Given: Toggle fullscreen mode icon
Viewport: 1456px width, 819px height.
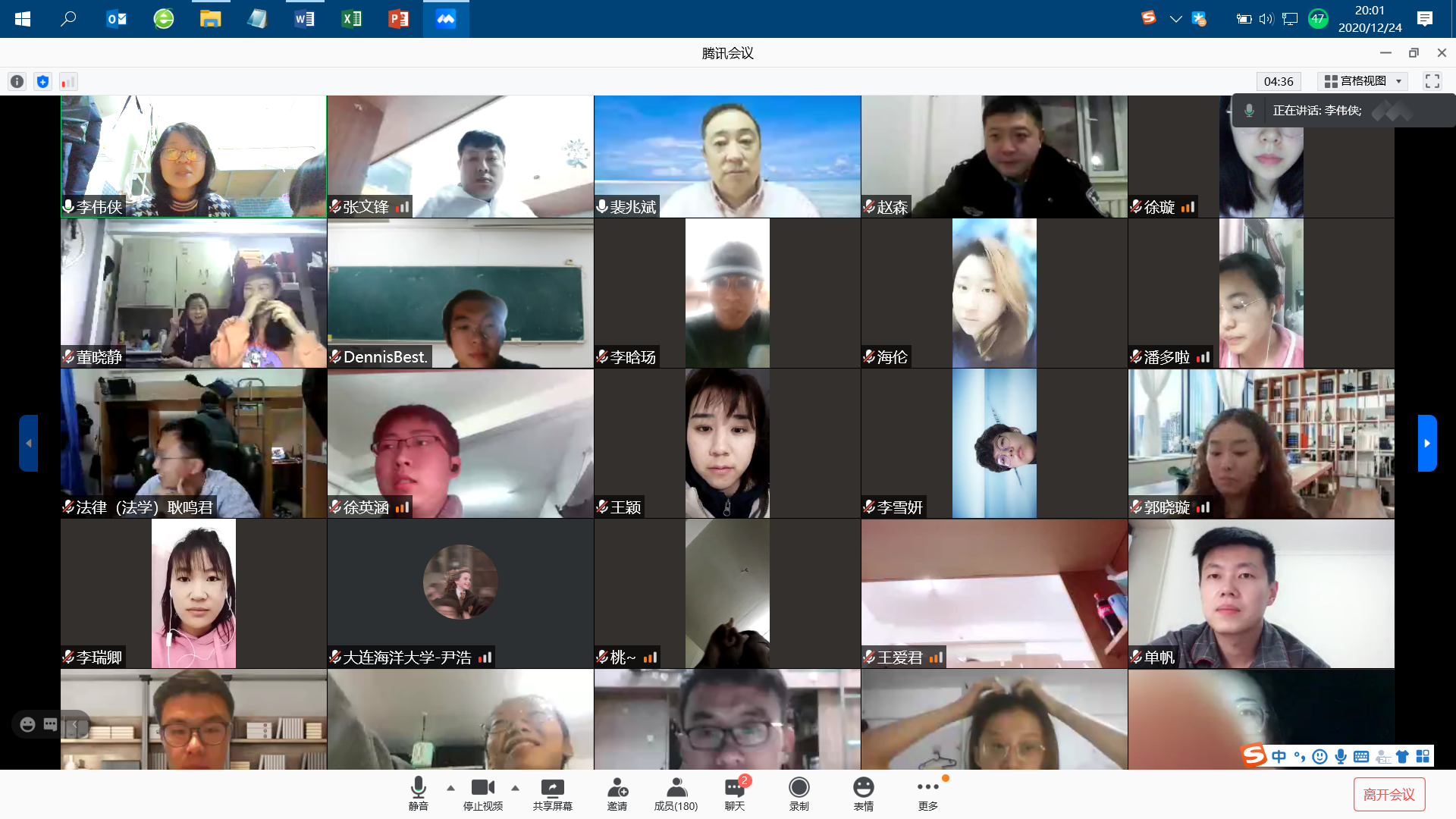Looking at the screenshot, I should click(1432, 81).
